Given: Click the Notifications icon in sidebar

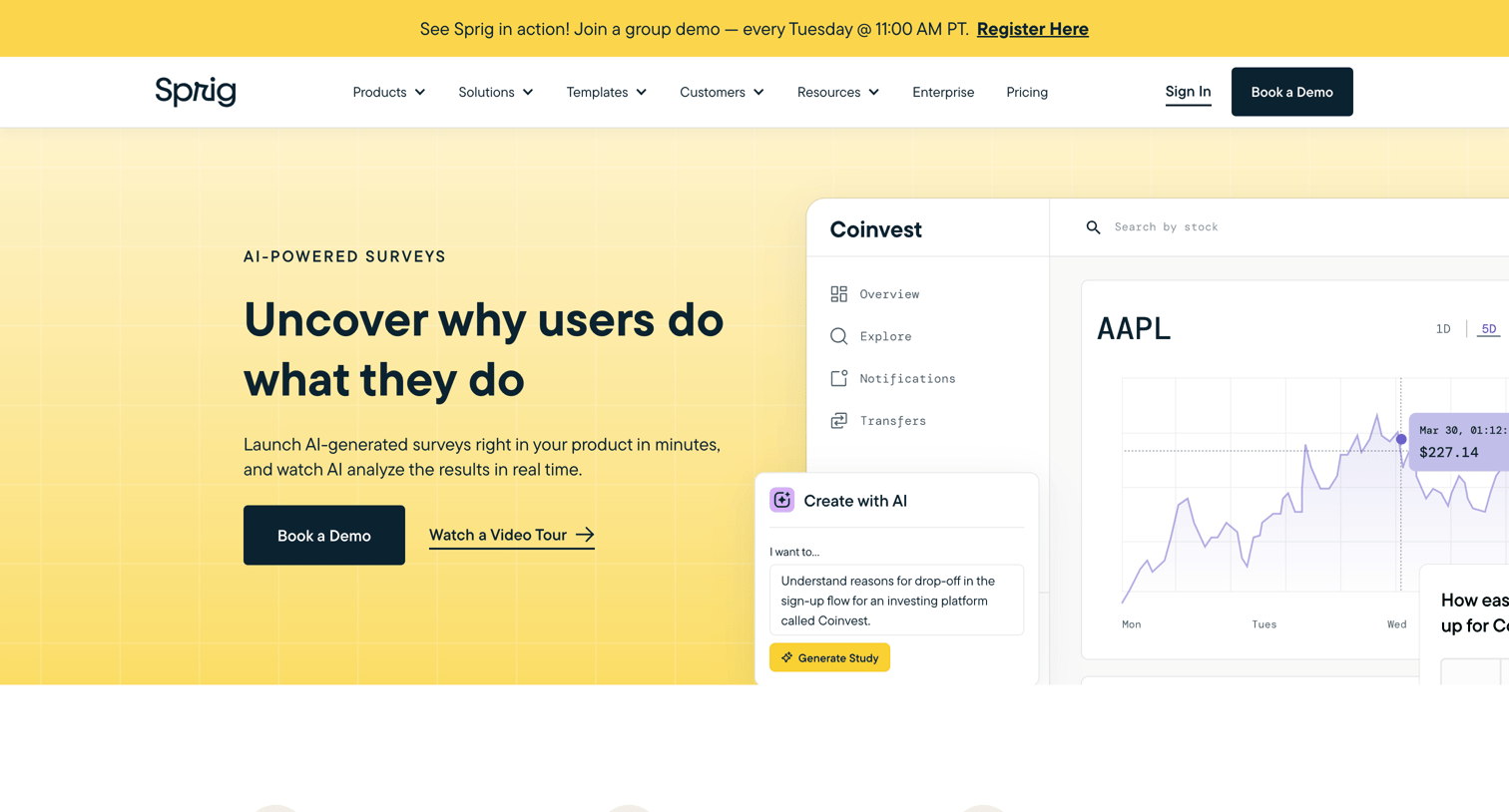Looking at the screenshot, I should coord(838,378).
